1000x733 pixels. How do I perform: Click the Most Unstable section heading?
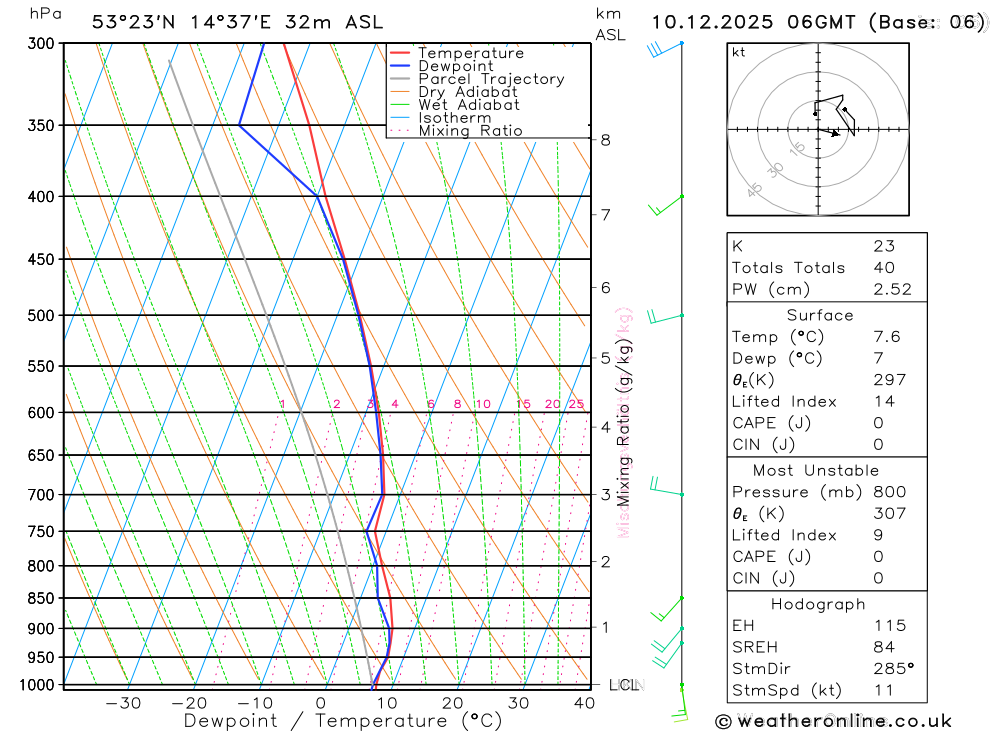816,471
